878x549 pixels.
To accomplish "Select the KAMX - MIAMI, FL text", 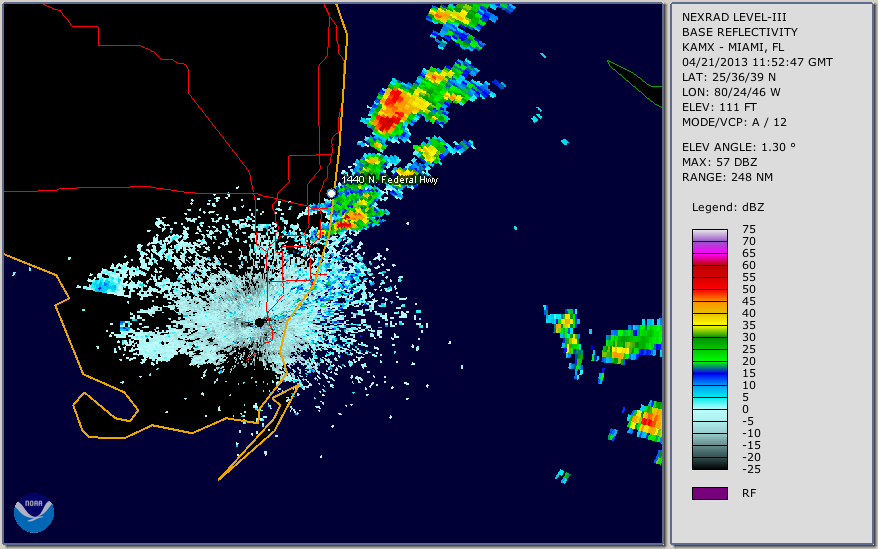I will click(733, 47).
